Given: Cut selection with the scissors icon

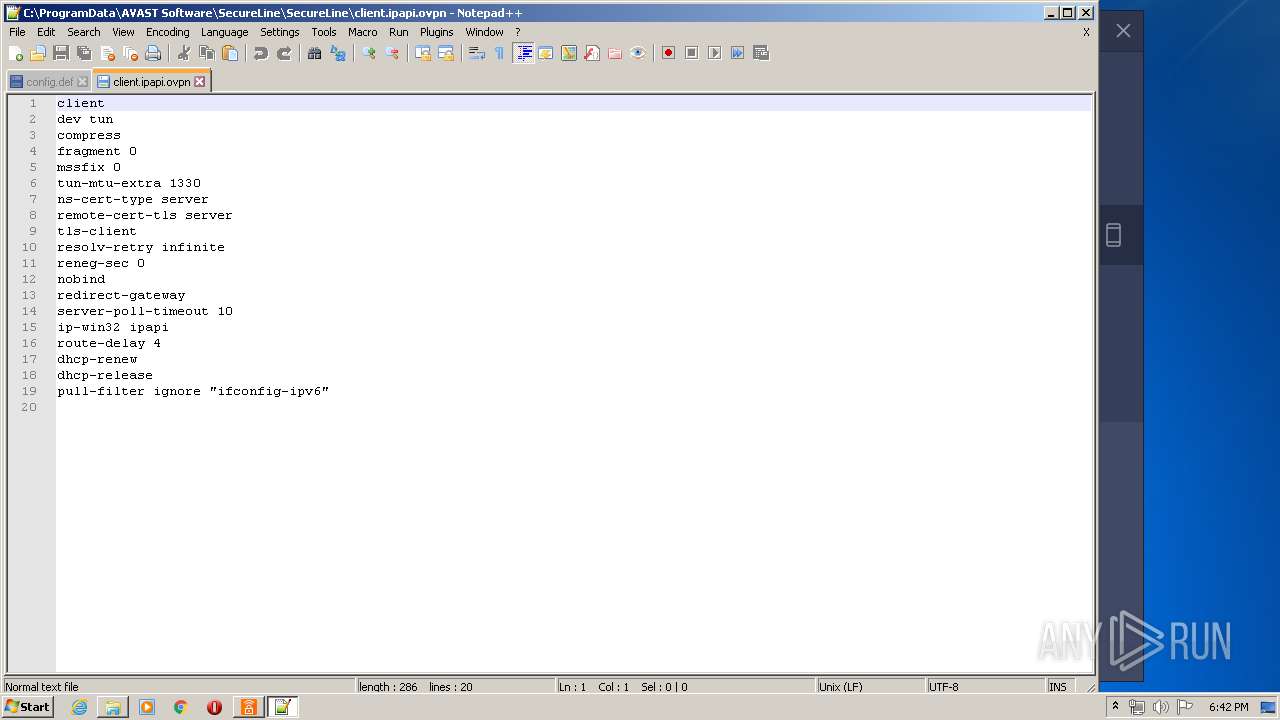Looking at the screenshot, I should pos(184,53).
